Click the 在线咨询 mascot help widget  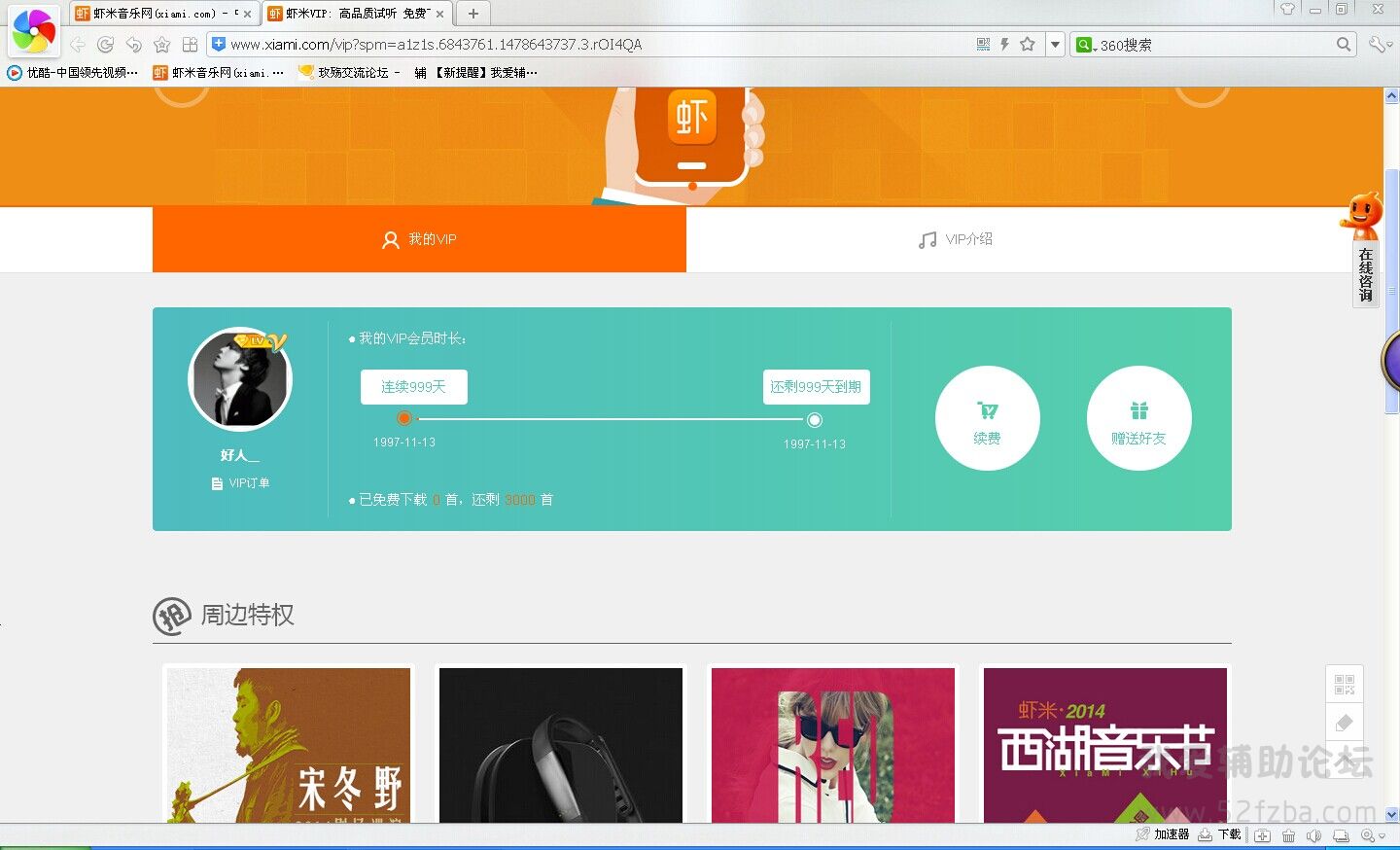click(x=1364, y=249)
